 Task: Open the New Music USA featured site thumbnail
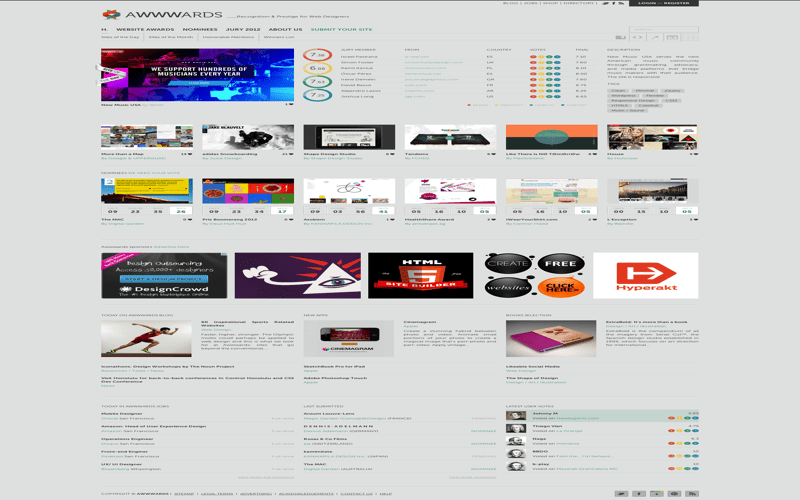click(197, 75)
